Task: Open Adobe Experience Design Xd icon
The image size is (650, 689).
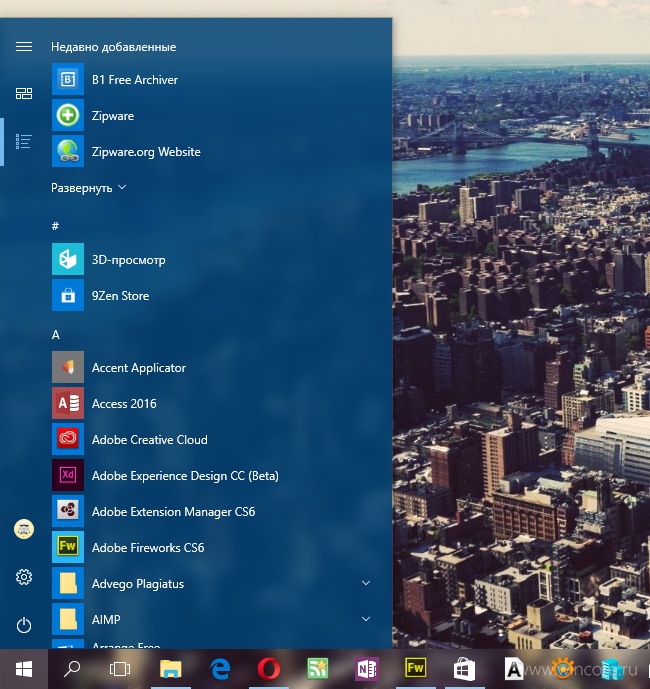Action: [68, 475]
